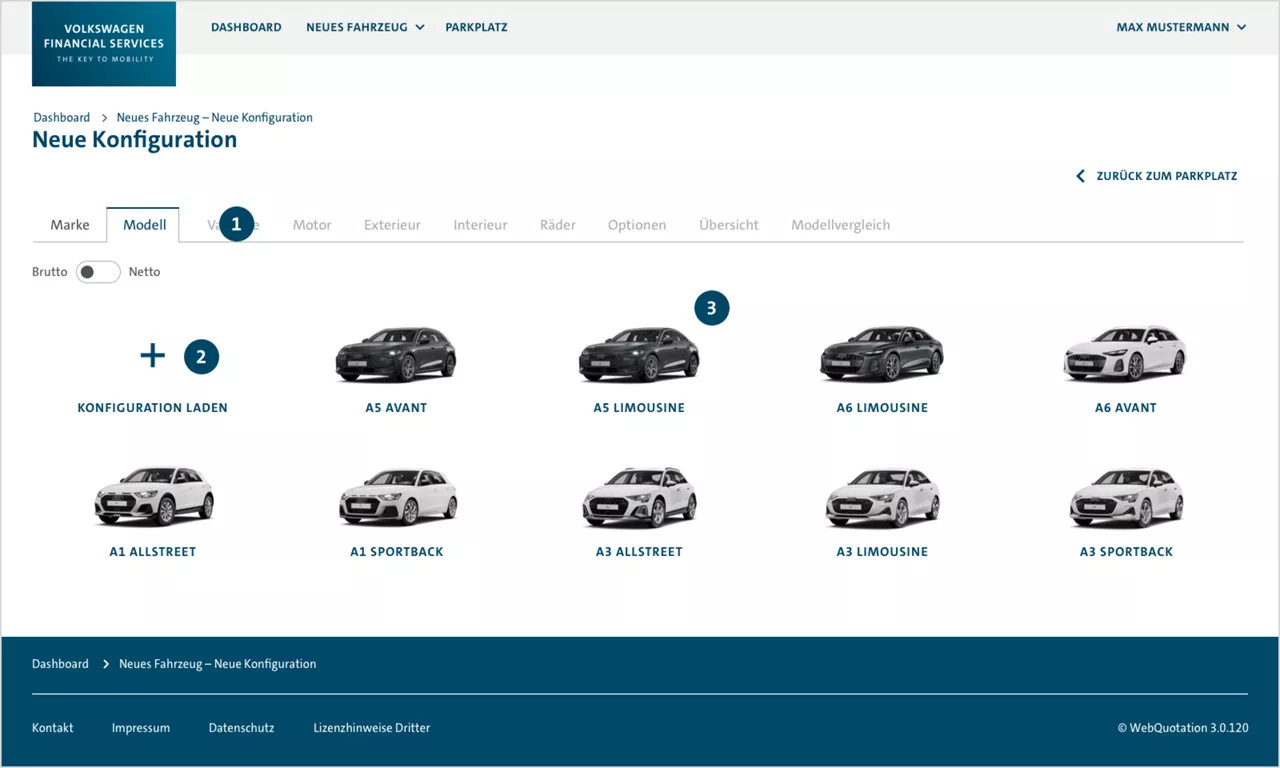Click the Volkswagen Financial Services logo
This screenshot has width=1280, height=768.
click(103, 43)
